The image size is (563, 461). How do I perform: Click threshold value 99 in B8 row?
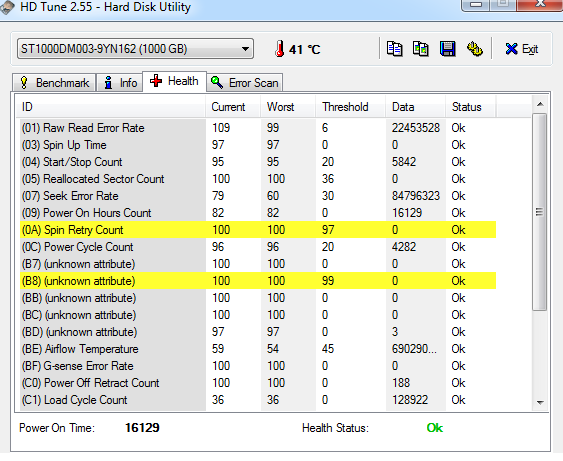(x=328, y=281)
